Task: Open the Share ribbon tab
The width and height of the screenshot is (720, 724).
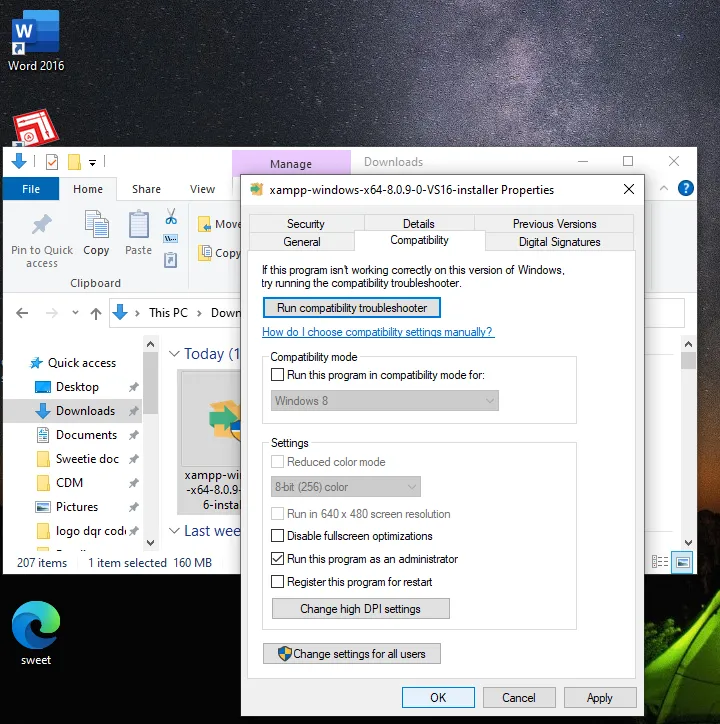Action: [146, 189]
